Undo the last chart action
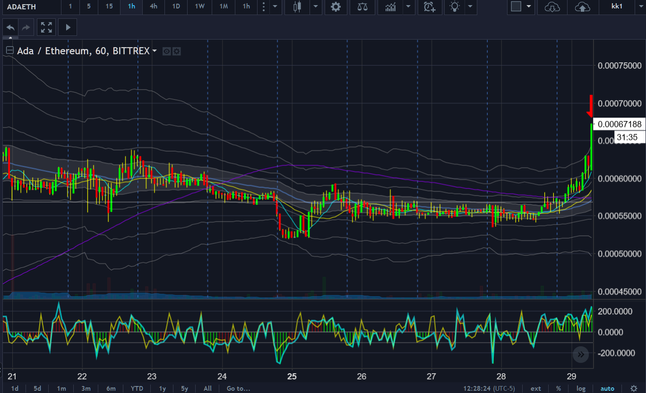This screenshot has width=646, height=393. tap(10, 28)
